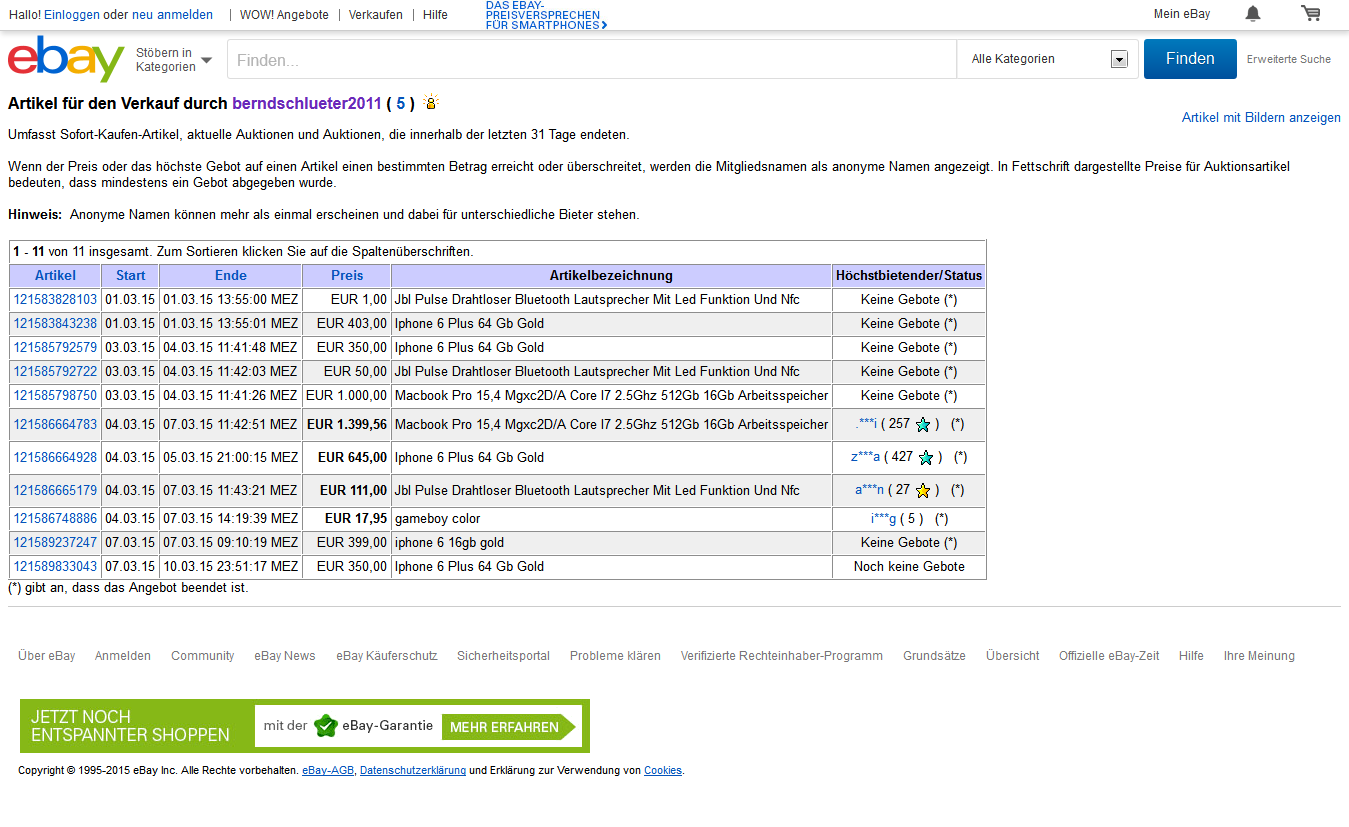This screenshot has width=1349, height=827.
Task: Open Verifizierte Rechteinhaber-Programm link
Action: click(781, 656)
